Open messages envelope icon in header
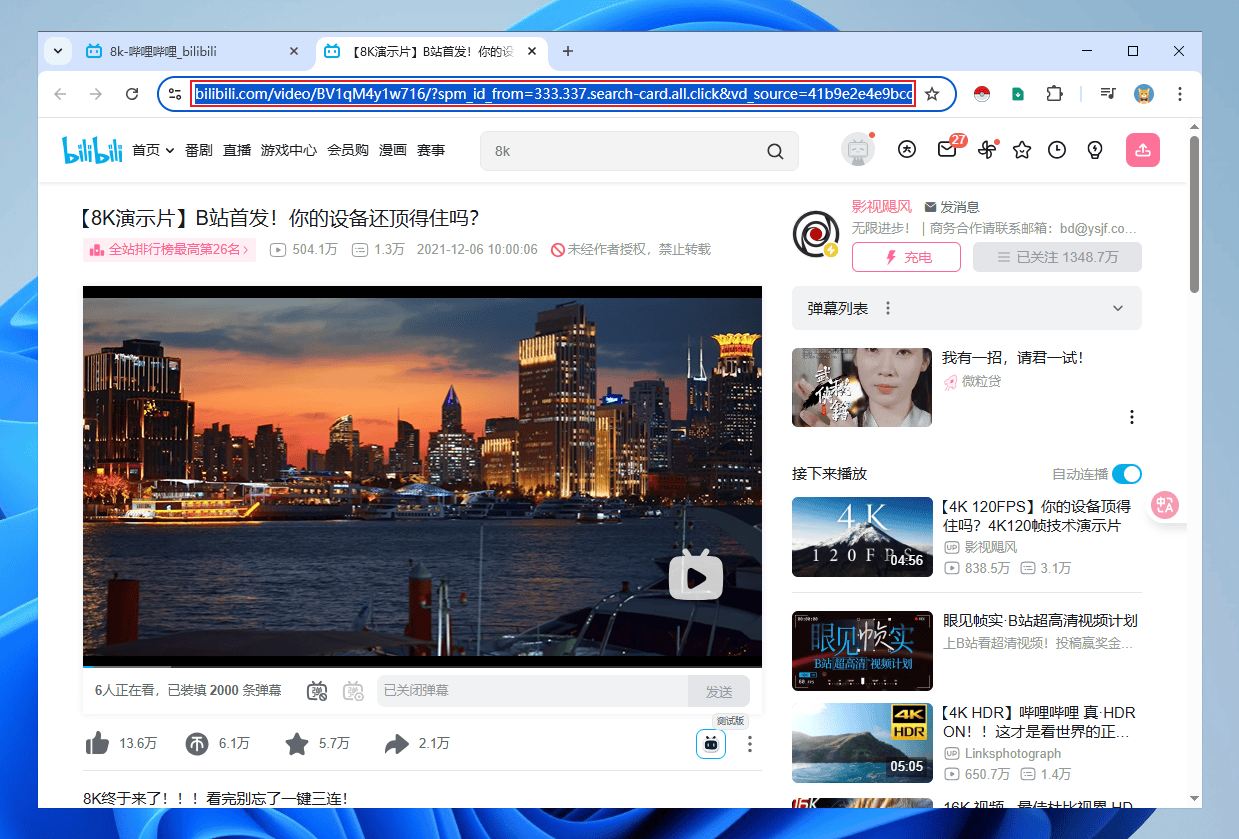1239x839 pixels. 947,150
